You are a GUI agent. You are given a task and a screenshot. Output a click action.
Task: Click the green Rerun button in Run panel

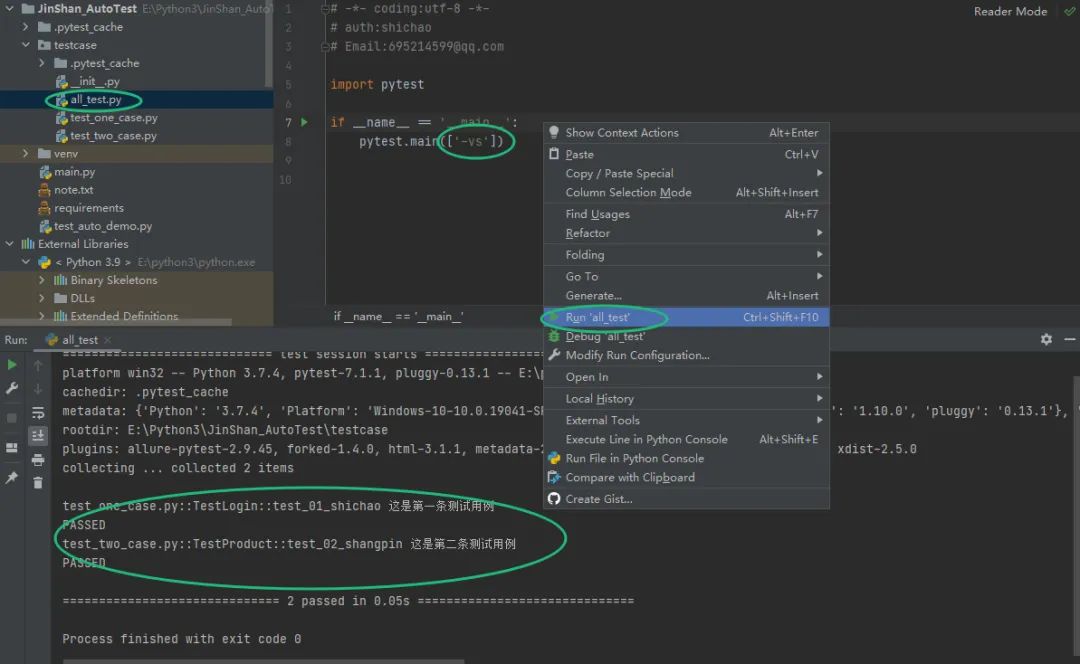12,364
